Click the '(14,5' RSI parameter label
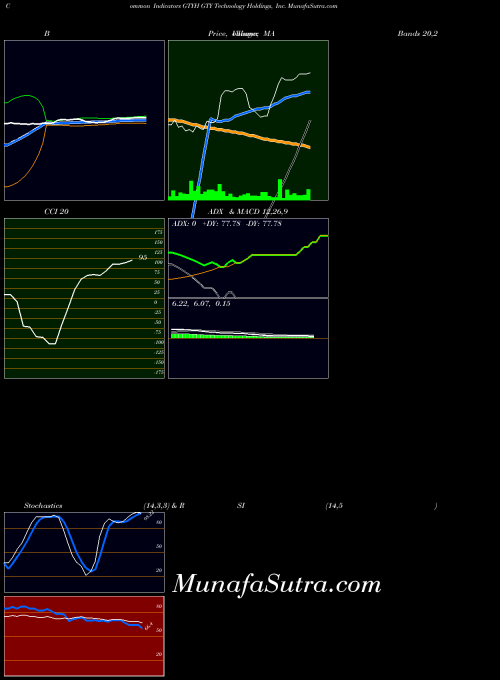The height and width of the screenshot is (680, 500). (x=334, y=506)
